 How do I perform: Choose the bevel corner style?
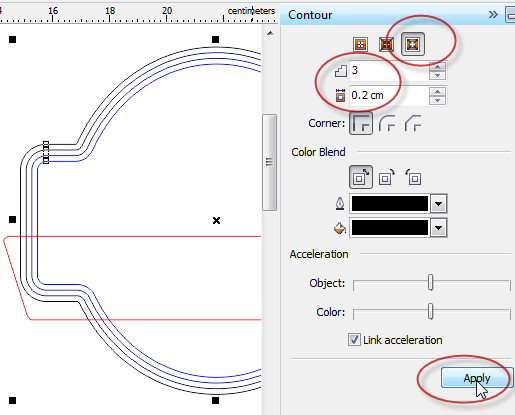(x=413, y=123)
